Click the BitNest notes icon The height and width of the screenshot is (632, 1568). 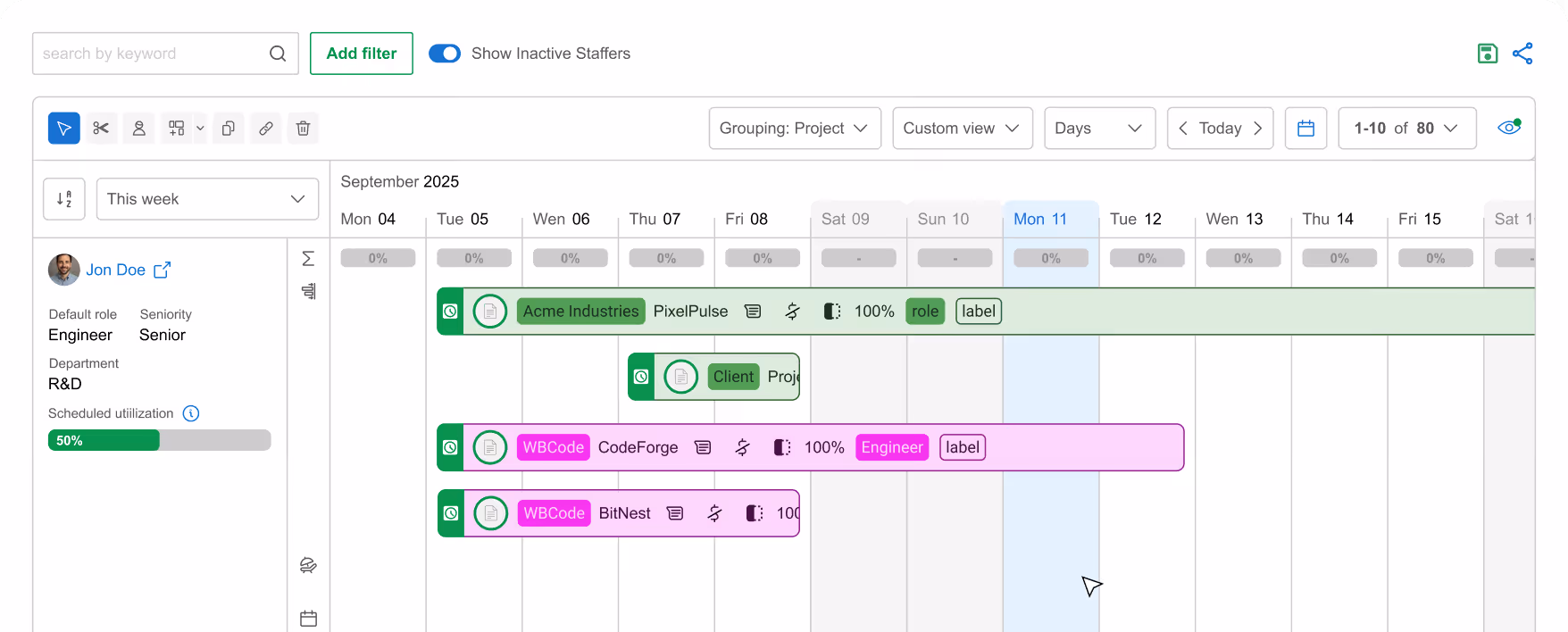(675, 513)
